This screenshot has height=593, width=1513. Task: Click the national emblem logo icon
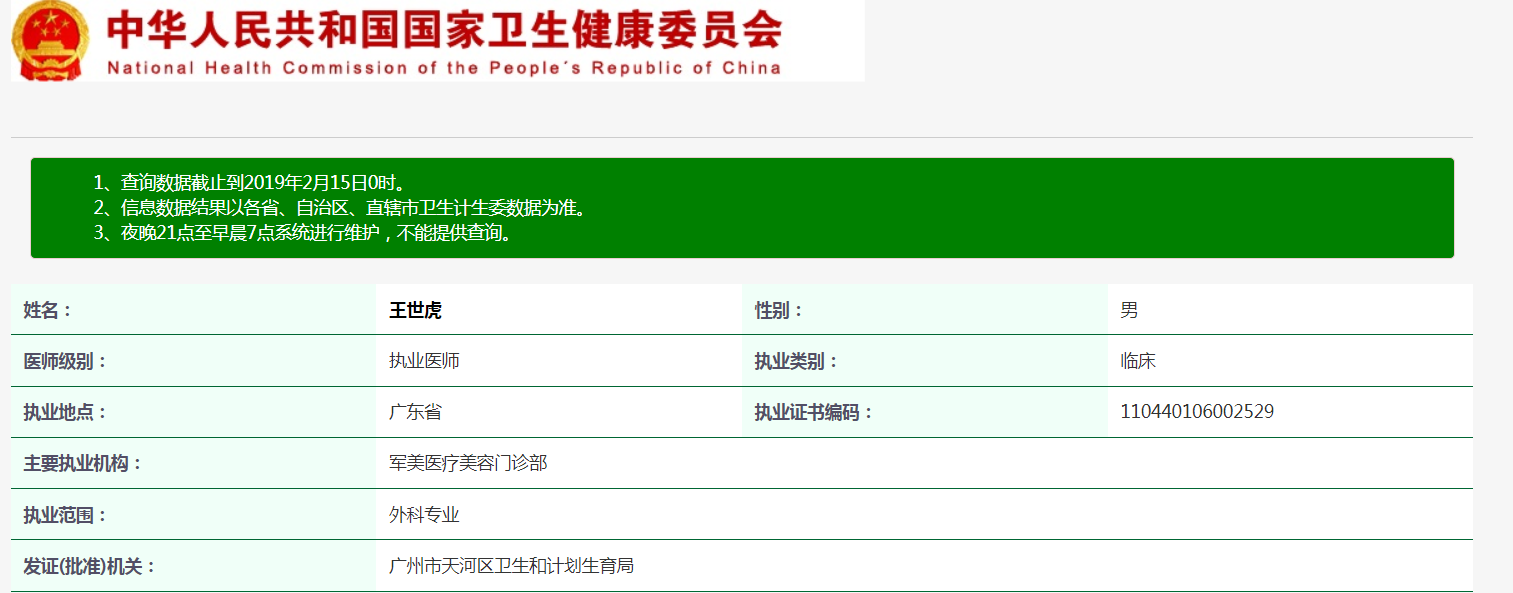[50, 40]
